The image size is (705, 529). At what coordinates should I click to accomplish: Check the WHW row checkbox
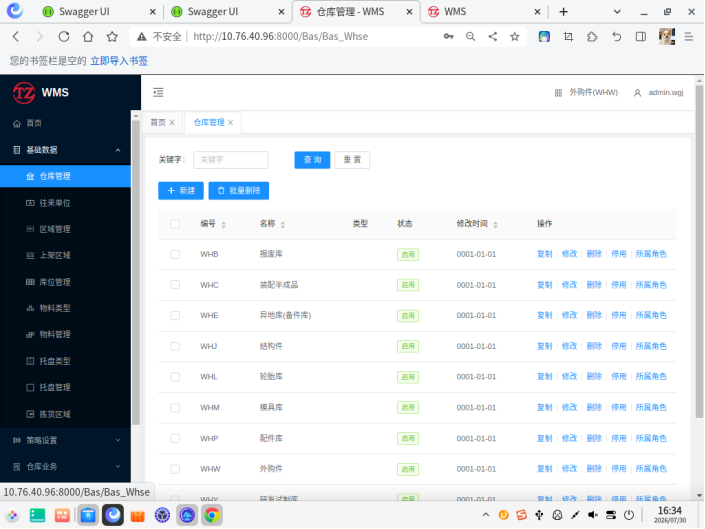175,469
